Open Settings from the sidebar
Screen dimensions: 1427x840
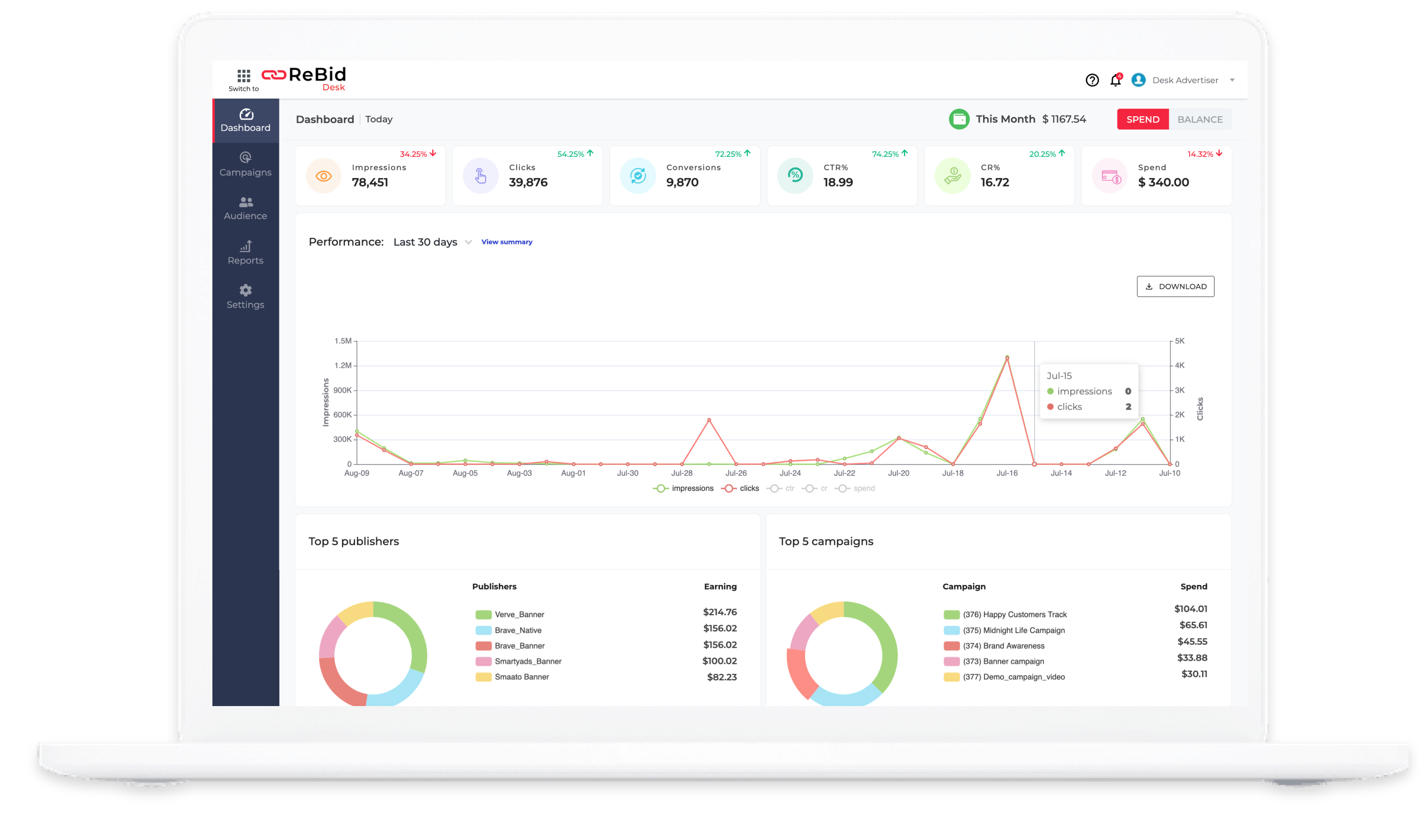245,297
